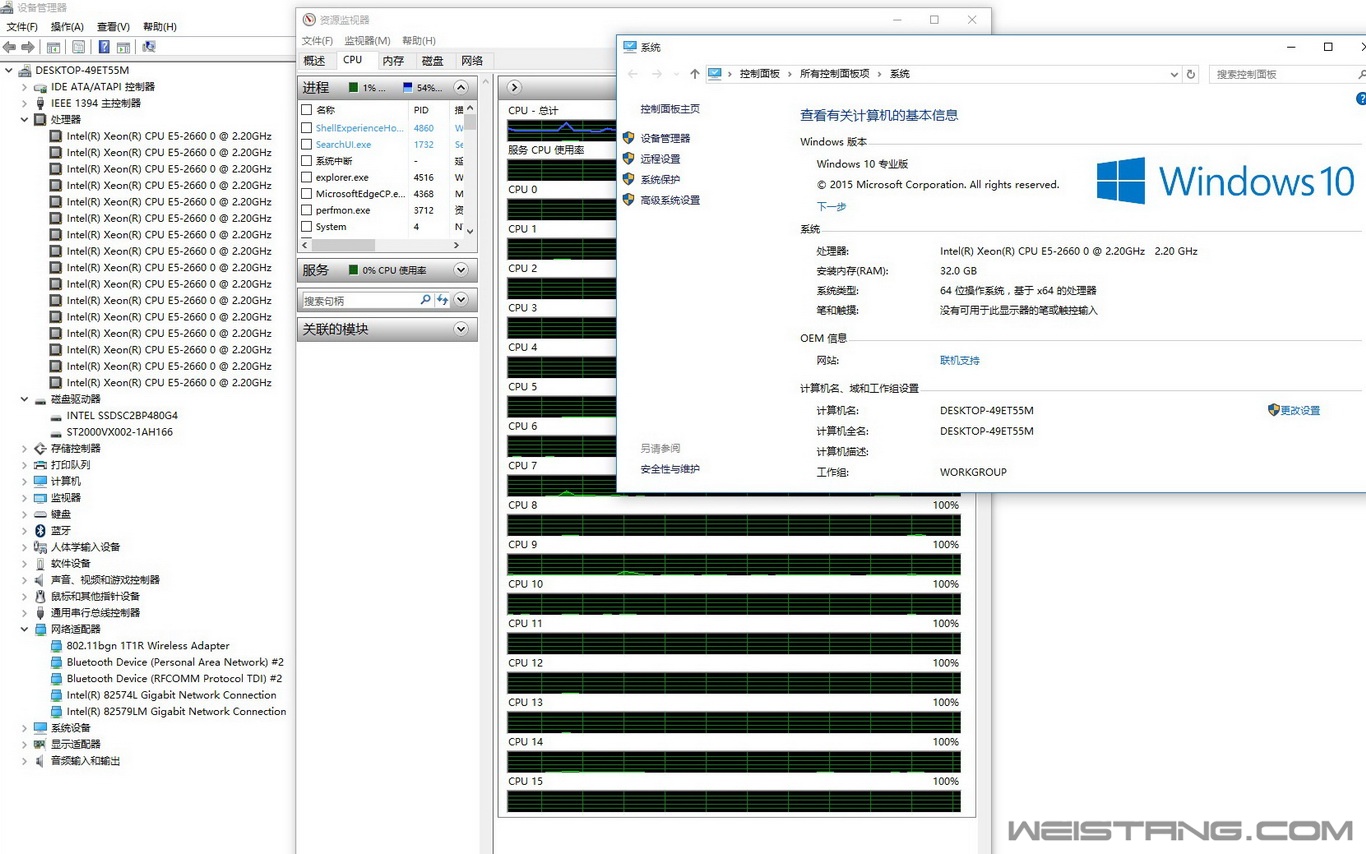This screenshot has height=854, width=1366.
Task: Click the process list vertical scrollbar down arrow
Action: coord(470,231)
